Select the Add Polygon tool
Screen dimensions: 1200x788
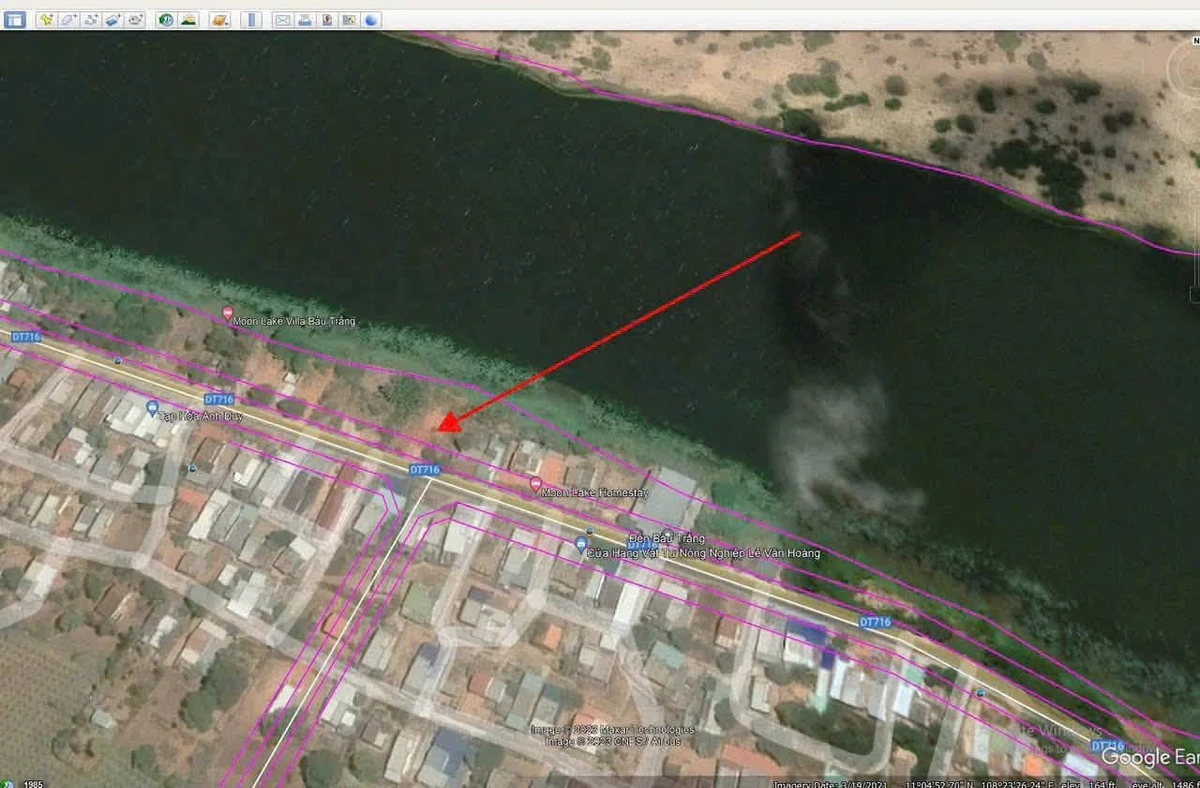tap(68, 20)
